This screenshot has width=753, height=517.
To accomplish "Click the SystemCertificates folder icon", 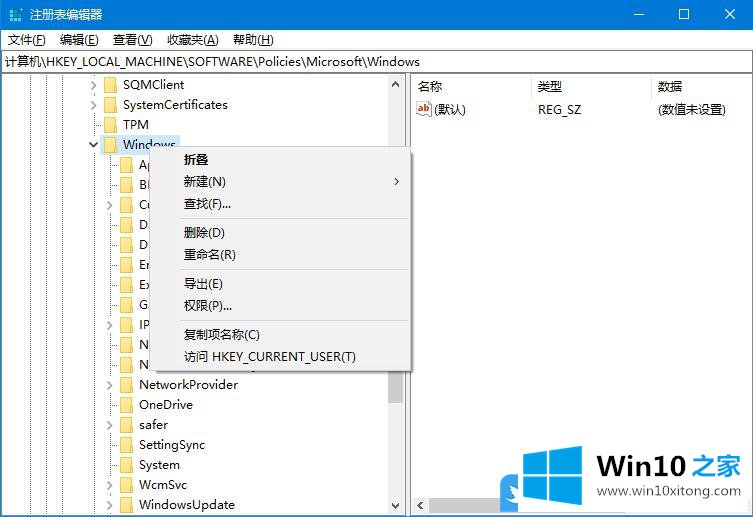I will click(x=110, y=105).
